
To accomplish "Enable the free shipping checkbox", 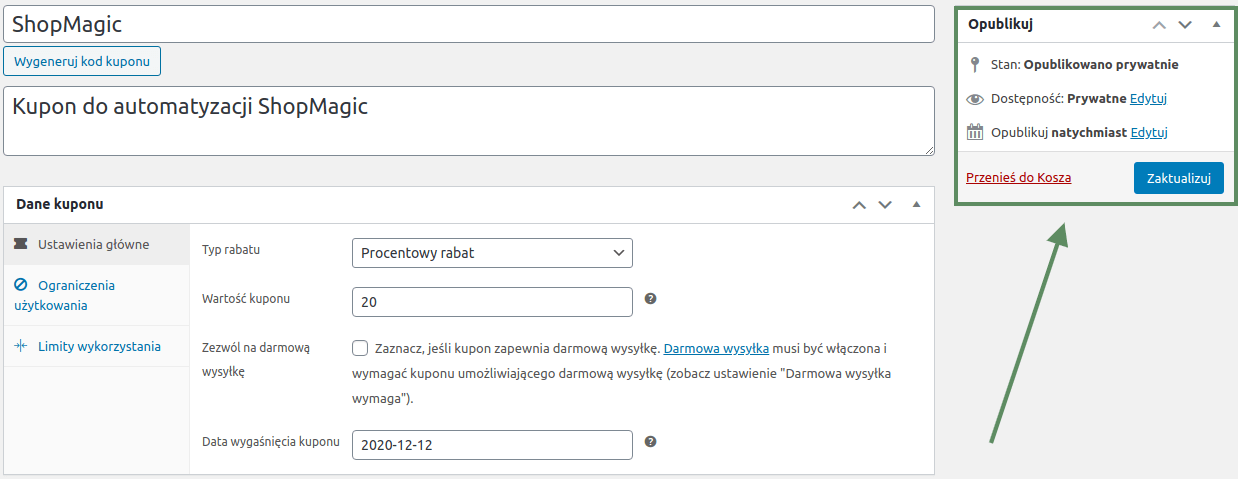I will click(360, 348).
